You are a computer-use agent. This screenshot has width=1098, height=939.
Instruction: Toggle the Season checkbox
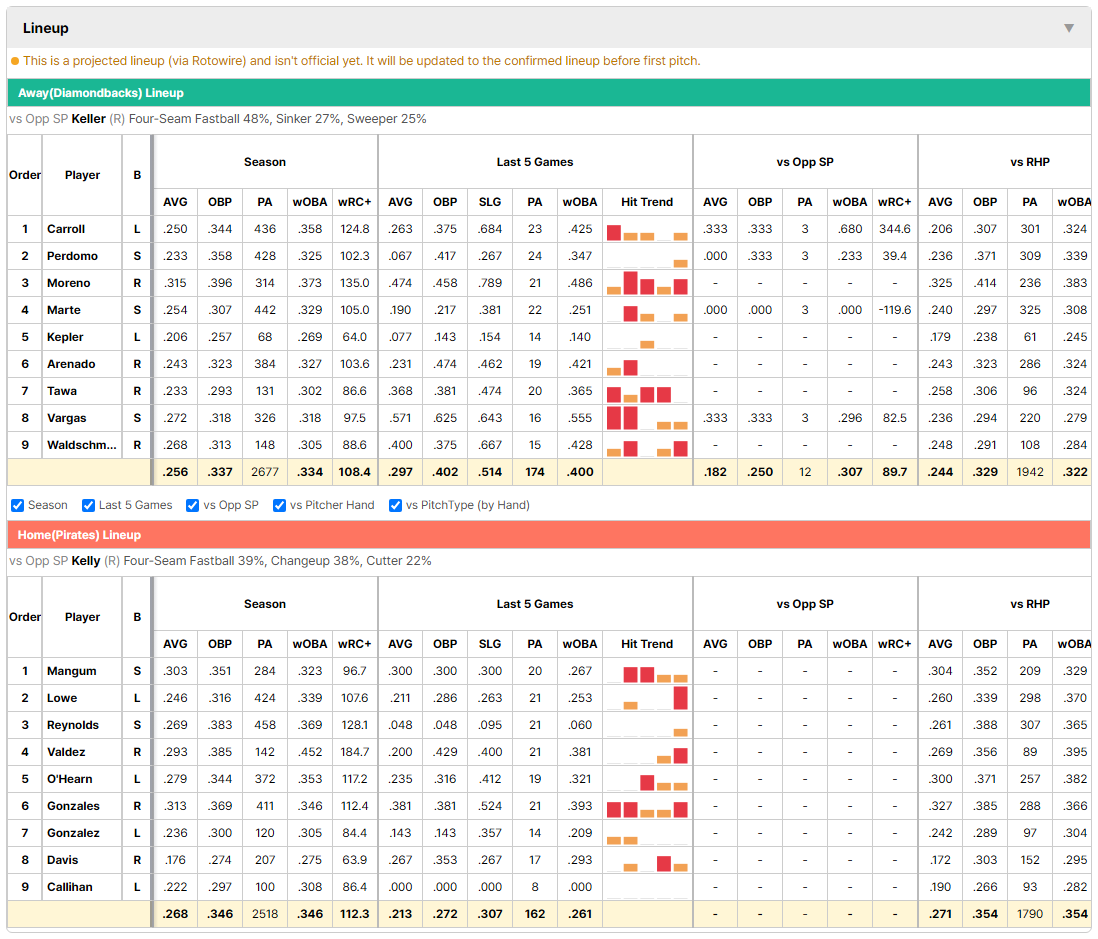(x=18, y=506)
